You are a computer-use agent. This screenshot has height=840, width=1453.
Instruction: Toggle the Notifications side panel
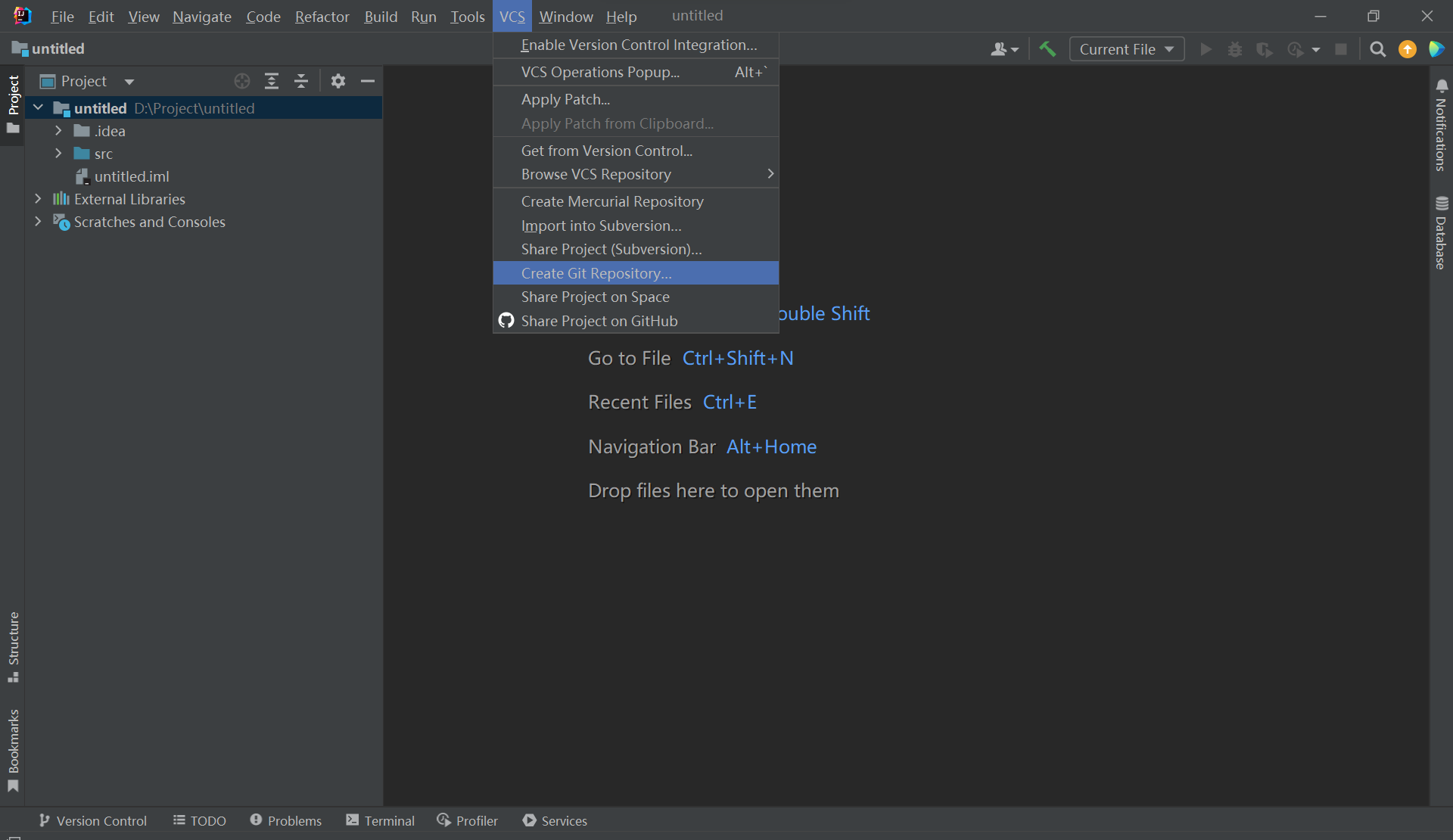click(1441, 126)
